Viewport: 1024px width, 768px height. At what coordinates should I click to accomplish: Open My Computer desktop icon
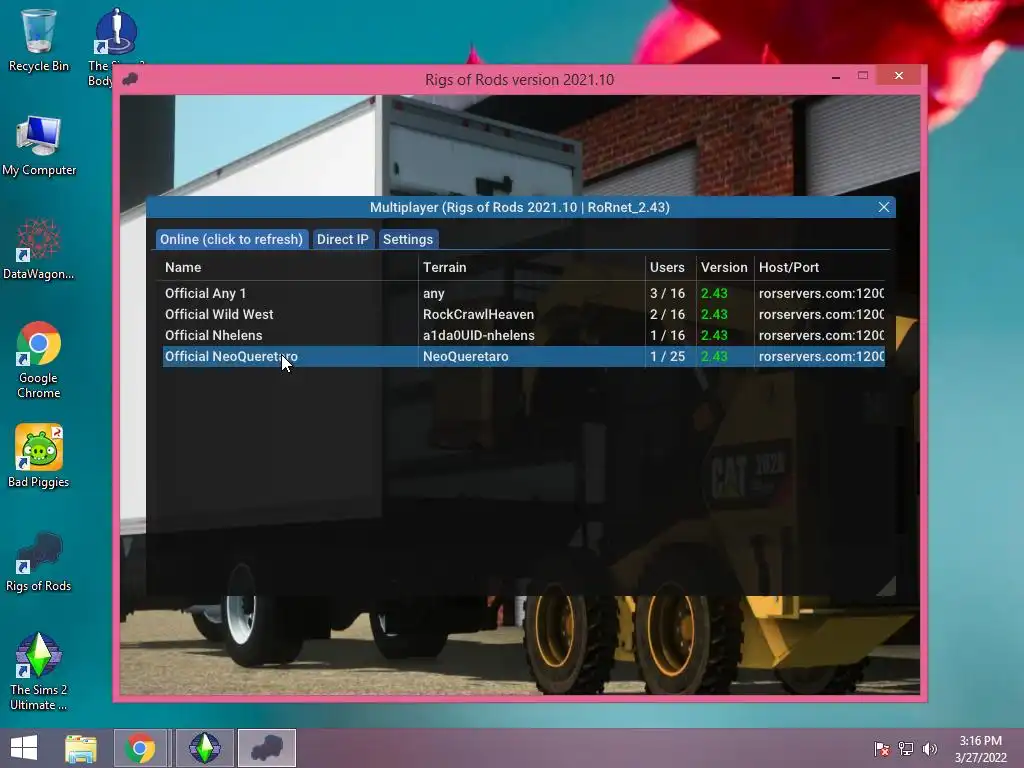(x=39, y=145)
